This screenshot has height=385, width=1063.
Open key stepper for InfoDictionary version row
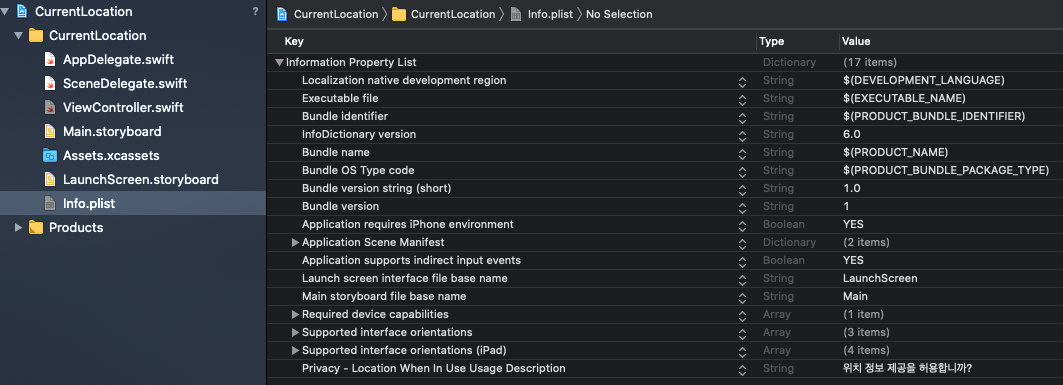point(742,136)
